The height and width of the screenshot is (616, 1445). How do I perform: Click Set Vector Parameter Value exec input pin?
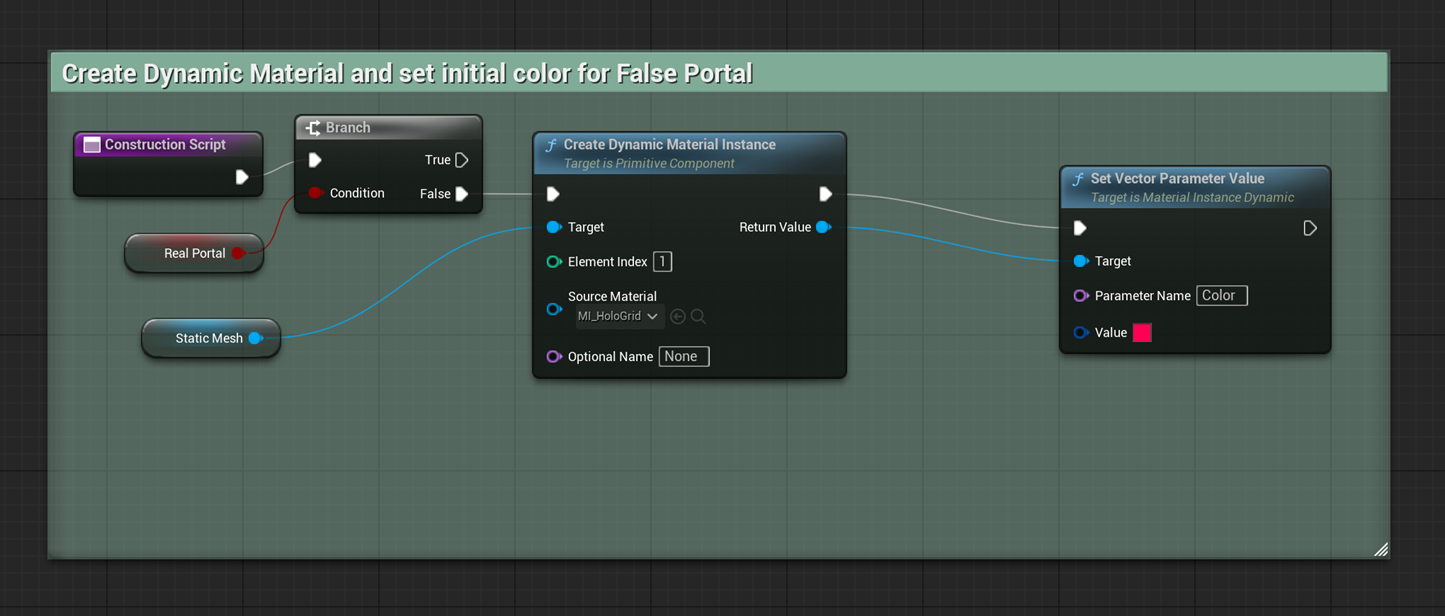tap(1080, 228)
